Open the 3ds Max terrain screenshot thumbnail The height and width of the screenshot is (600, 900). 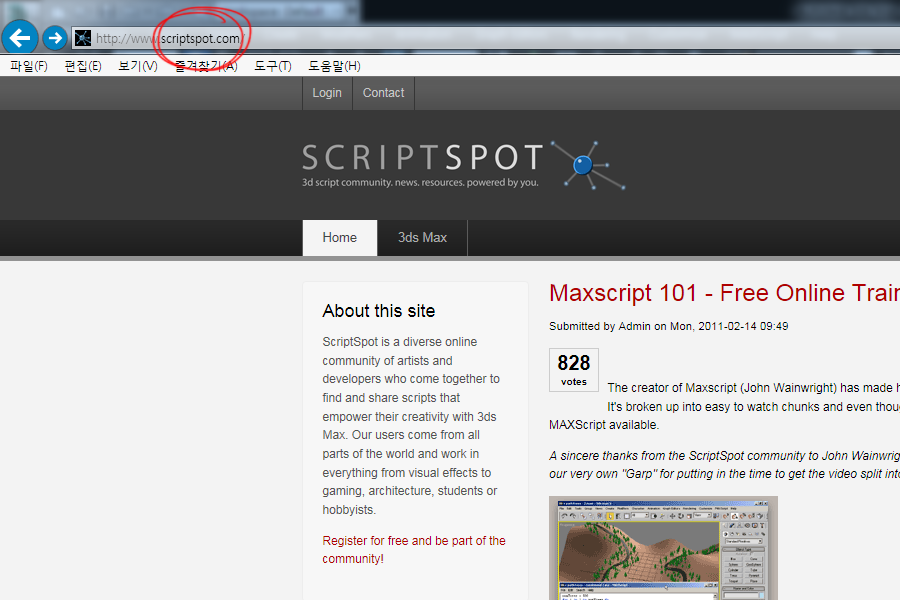coord(664,548)
